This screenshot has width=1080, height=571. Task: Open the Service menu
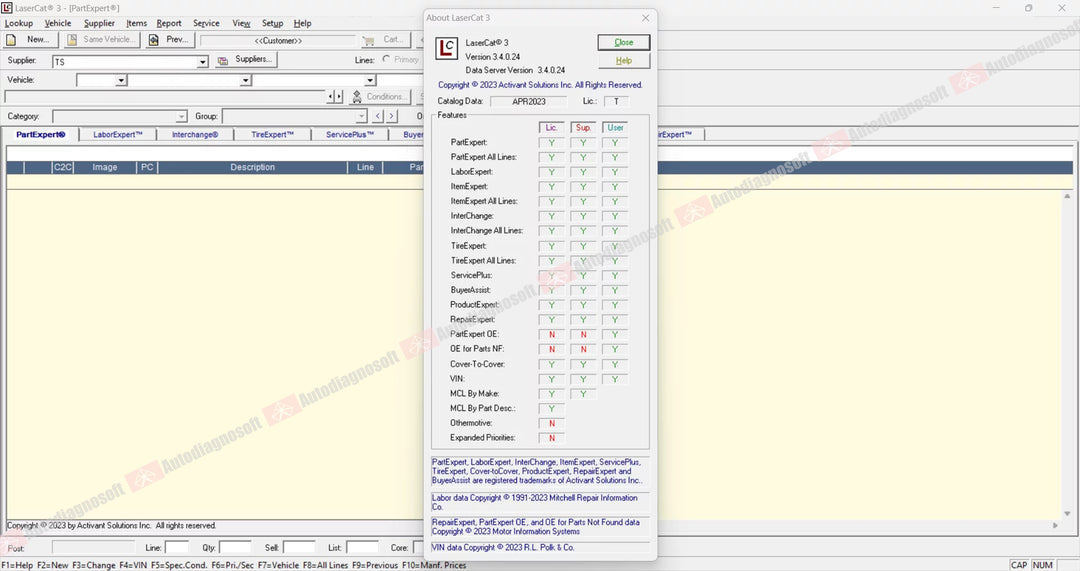point(206,23)
